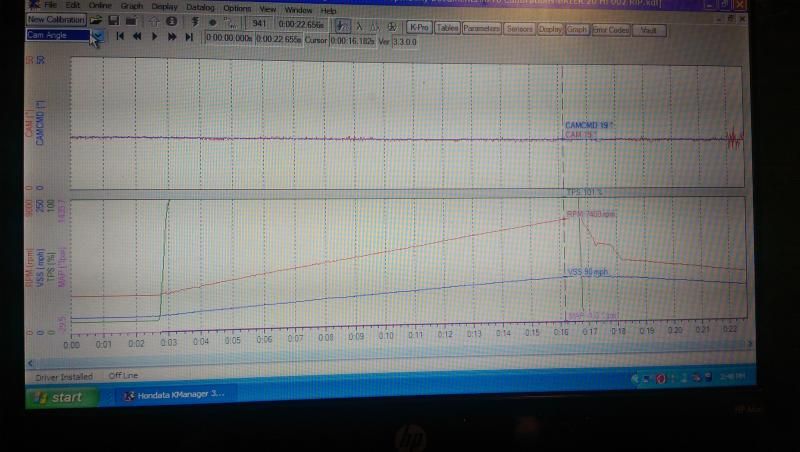This screenshot has width=800, height=452.
Task: Click the open file folder icon
Action: click(96, 20)
